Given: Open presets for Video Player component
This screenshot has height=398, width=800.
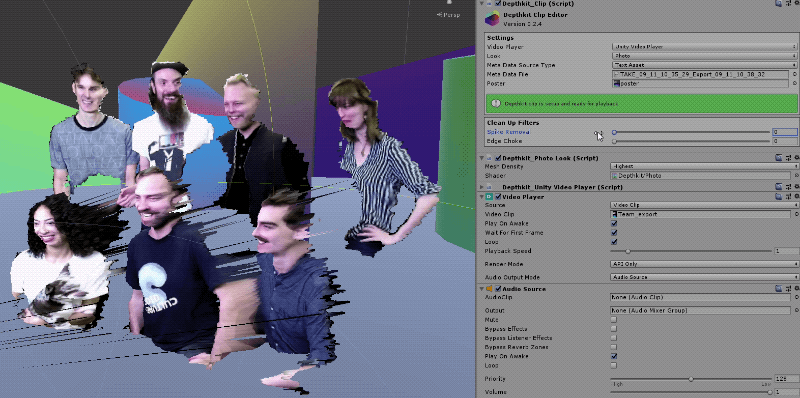Looking at the screenshot, I should (788, 196).
